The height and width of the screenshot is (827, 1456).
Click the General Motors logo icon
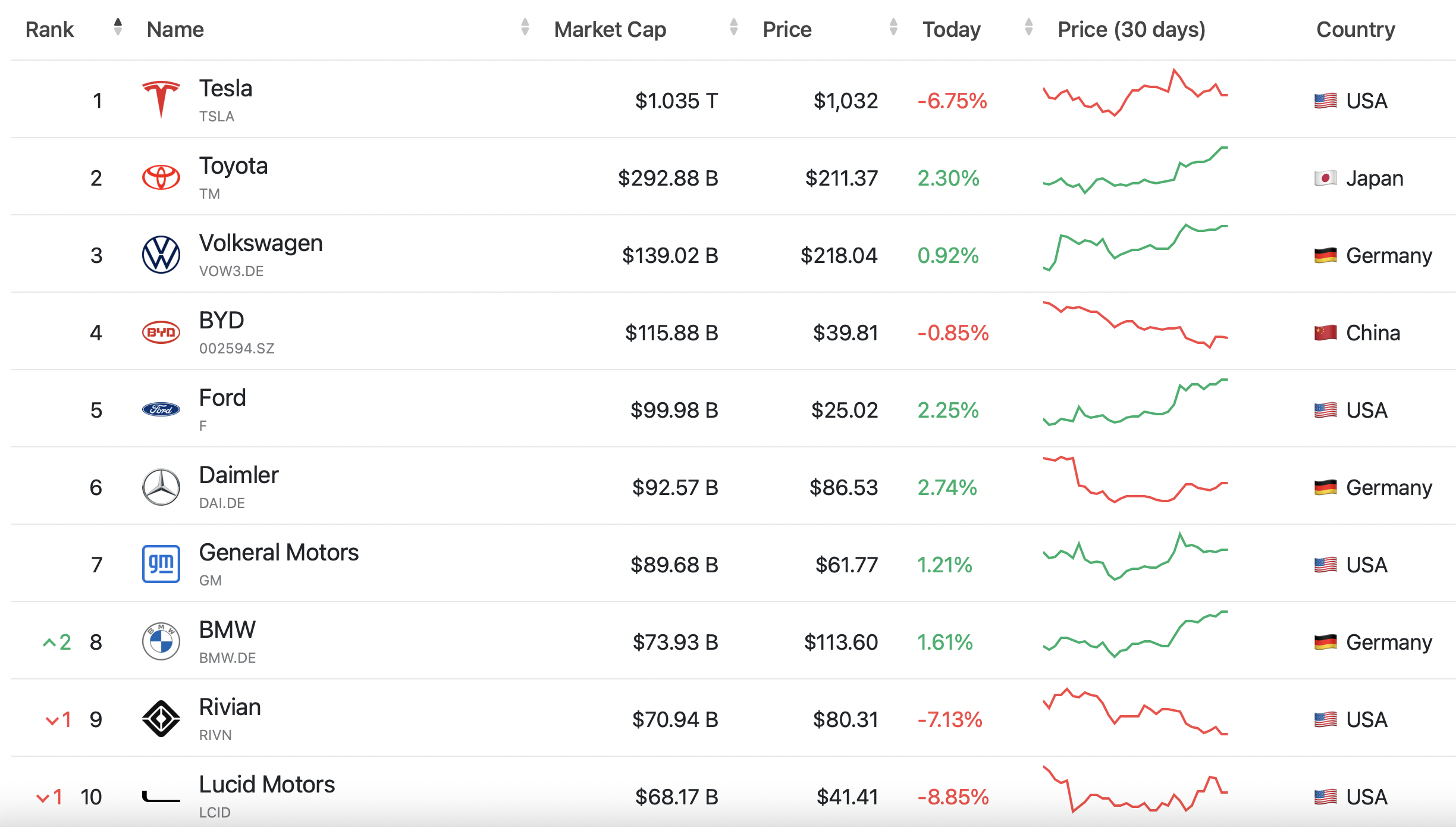161,564
